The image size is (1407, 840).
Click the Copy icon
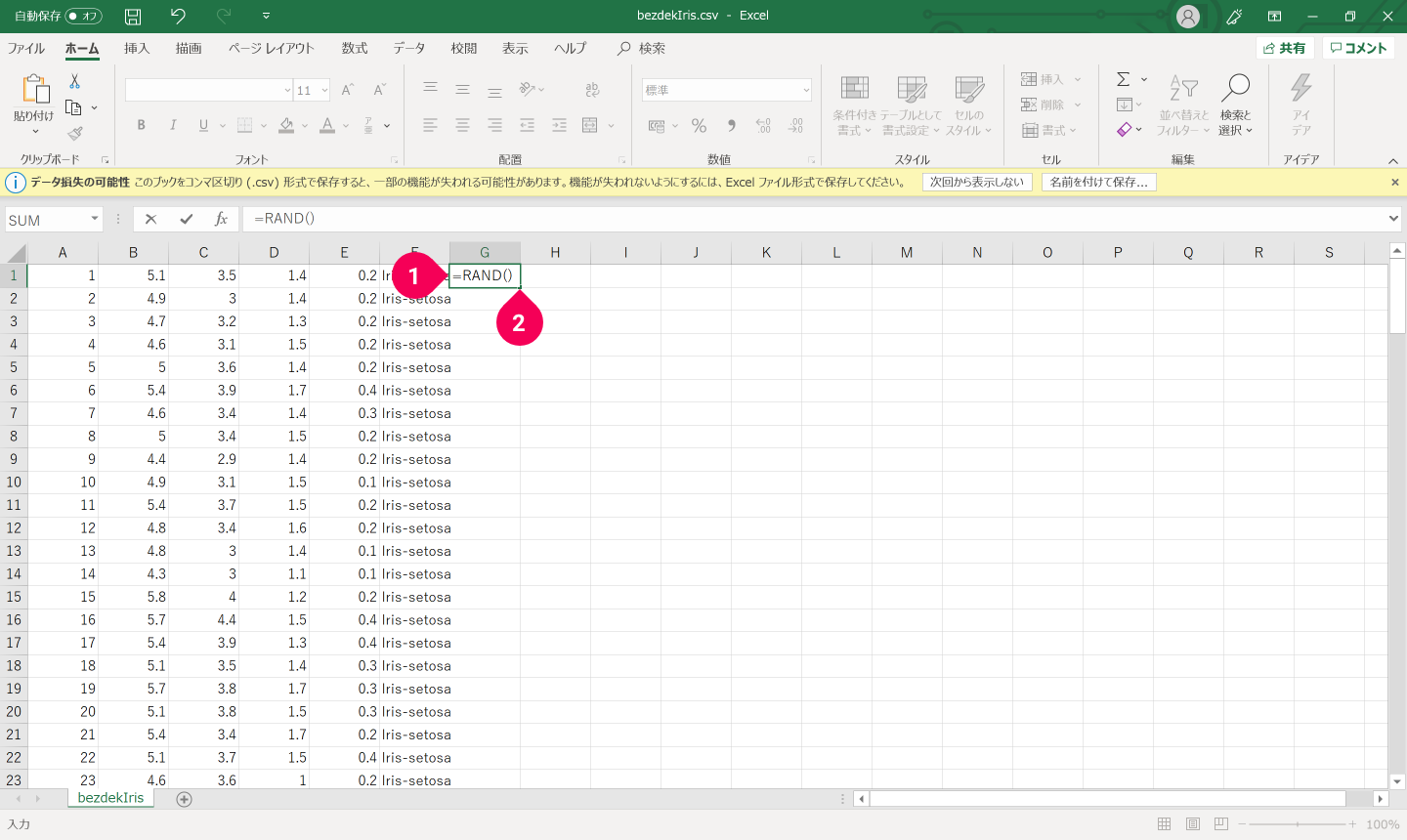73,107
